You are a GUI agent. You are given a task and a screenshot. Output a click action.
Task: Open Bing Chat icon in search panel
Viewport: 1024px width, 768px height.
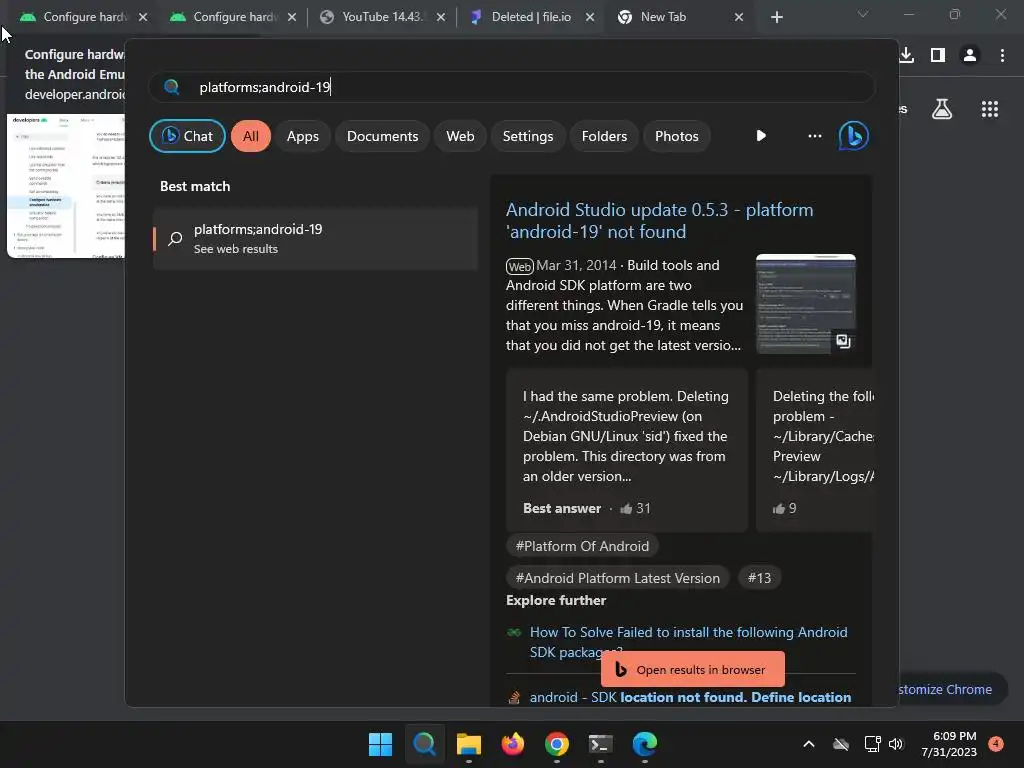pyautogui.click(x=854, y=136)
